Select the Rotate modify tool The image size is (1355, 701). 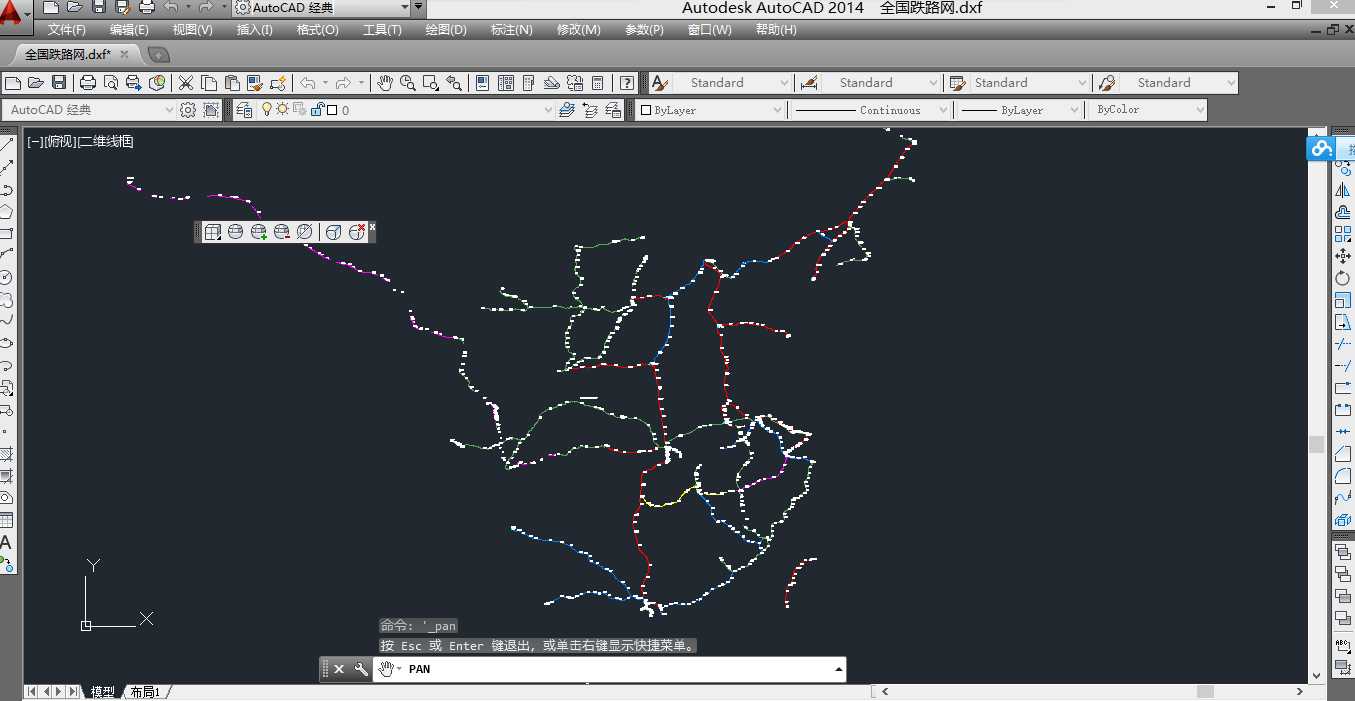tap(1343, 278)
